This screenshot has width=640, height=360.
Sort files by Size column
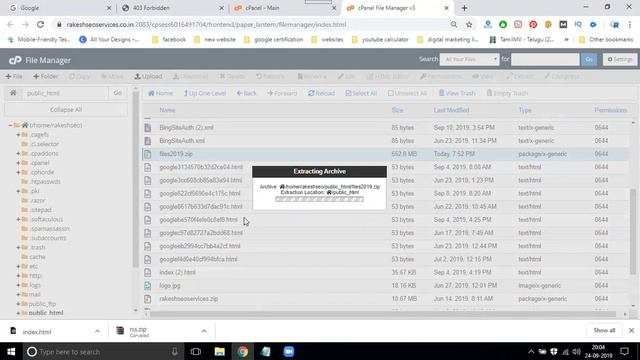coord(397,110)
